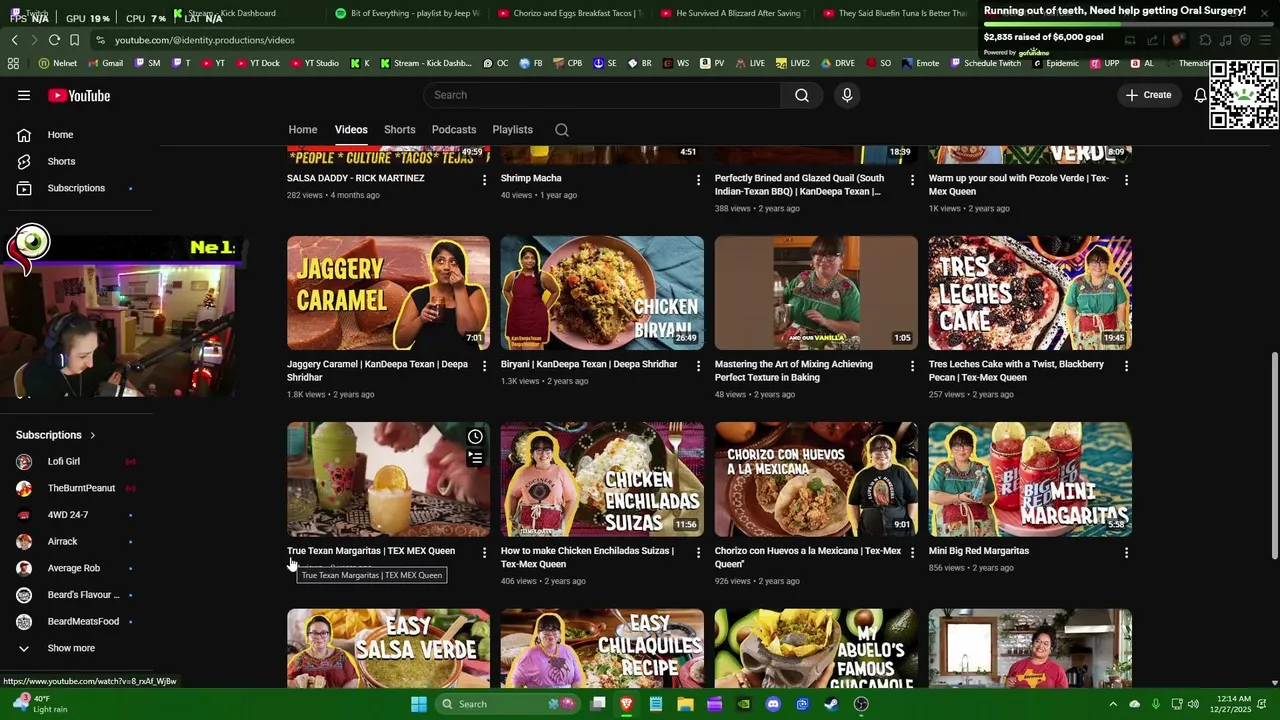Open options for Biryani KanDeepa Texan video
Screen dimensions: 1280x720
pos(698,366)
